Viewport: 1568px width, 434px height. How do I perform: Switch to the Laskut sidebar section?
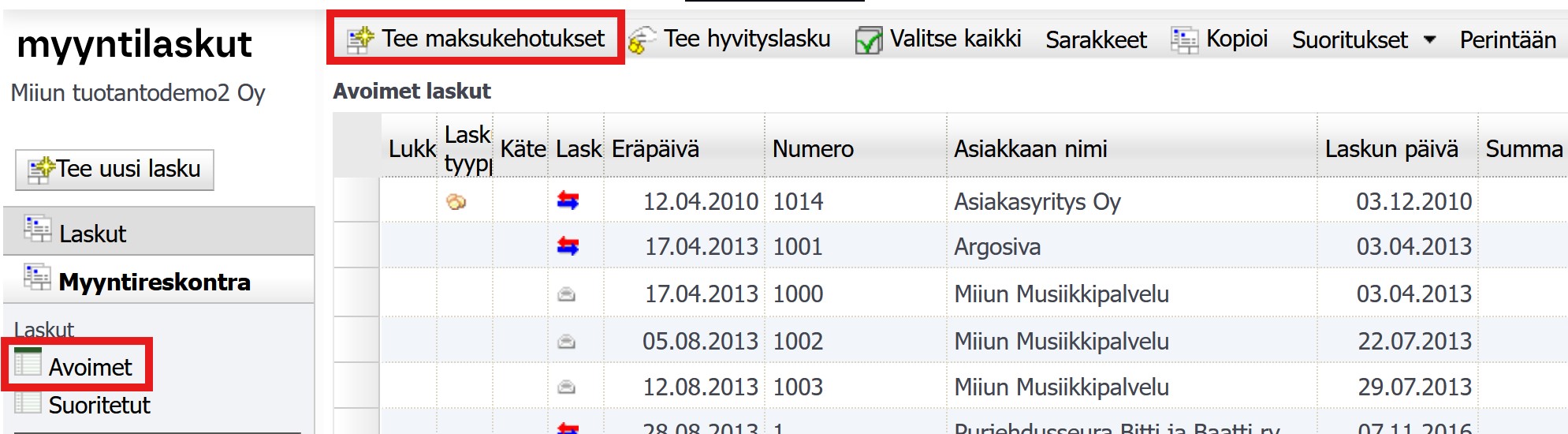(x=158, y=232)
